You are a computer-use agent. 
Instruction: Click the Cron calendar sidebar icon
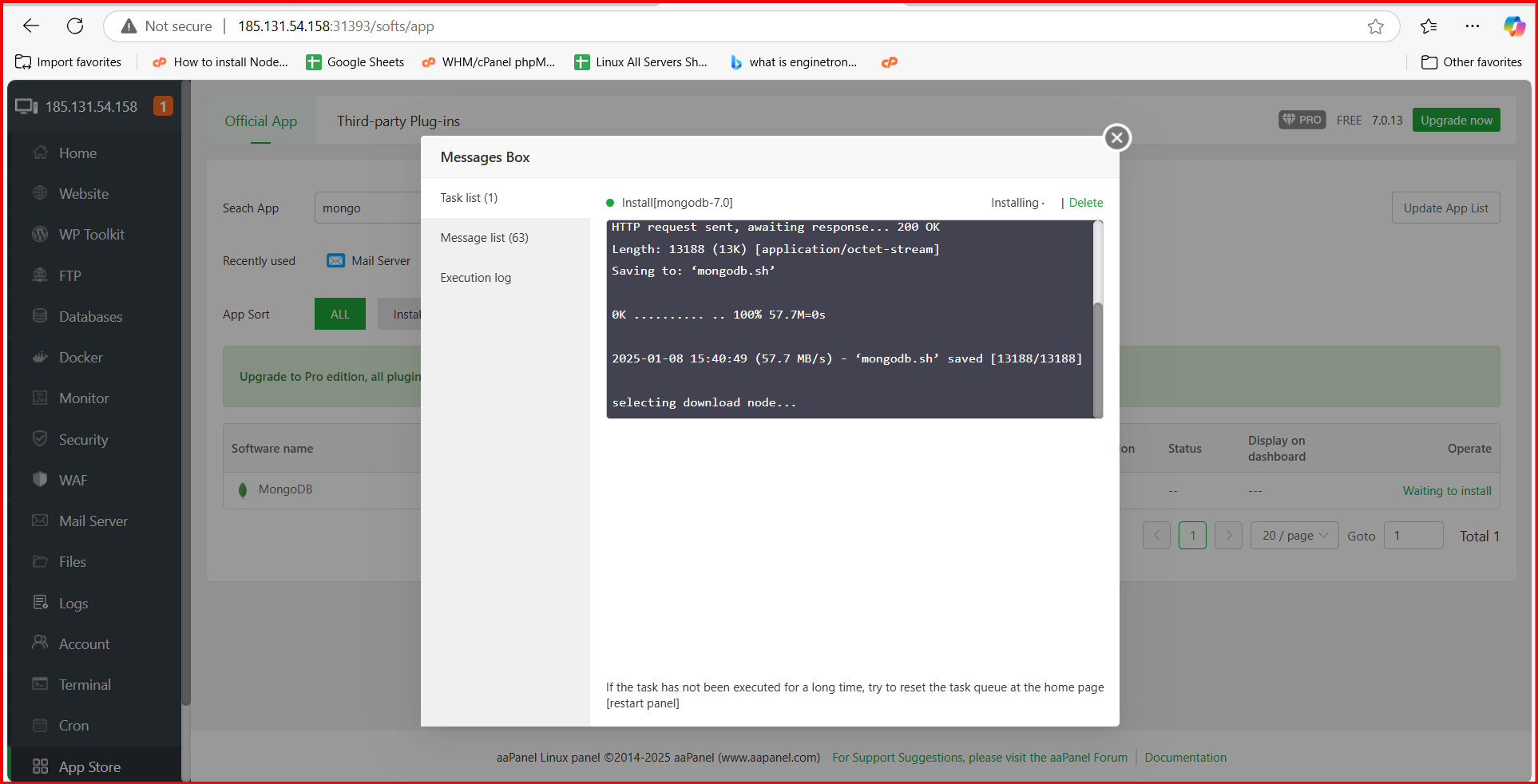coord(40,725)
